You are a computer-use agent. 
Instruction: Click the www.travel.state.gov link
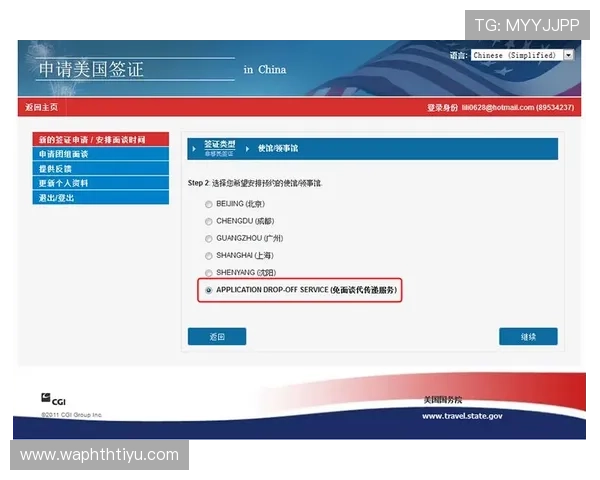pyautogui.click(x=462, y=416)
